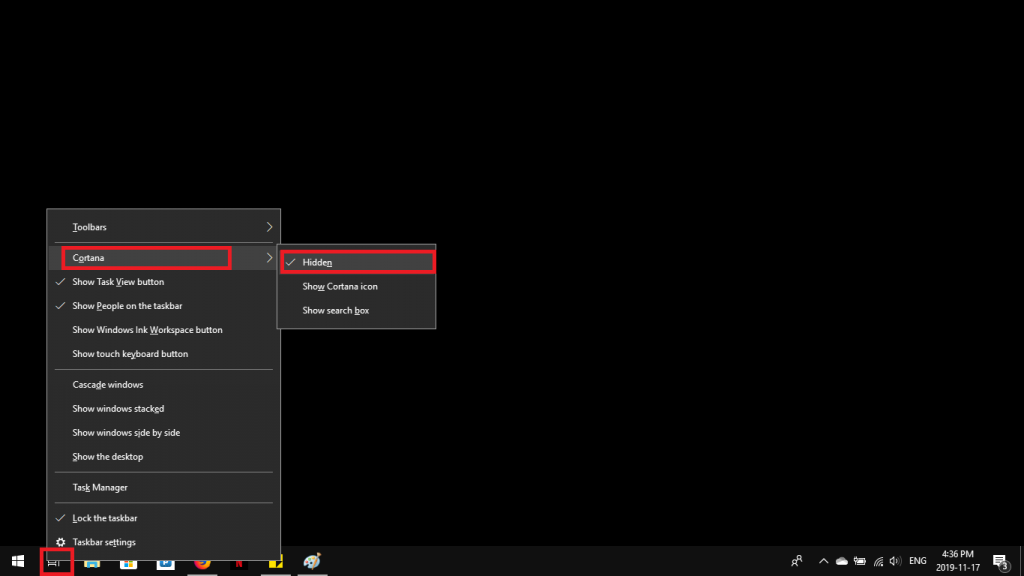1024x576 pixels.
Task: Check the battery status tray icon
Action: (x=860, y=561)
